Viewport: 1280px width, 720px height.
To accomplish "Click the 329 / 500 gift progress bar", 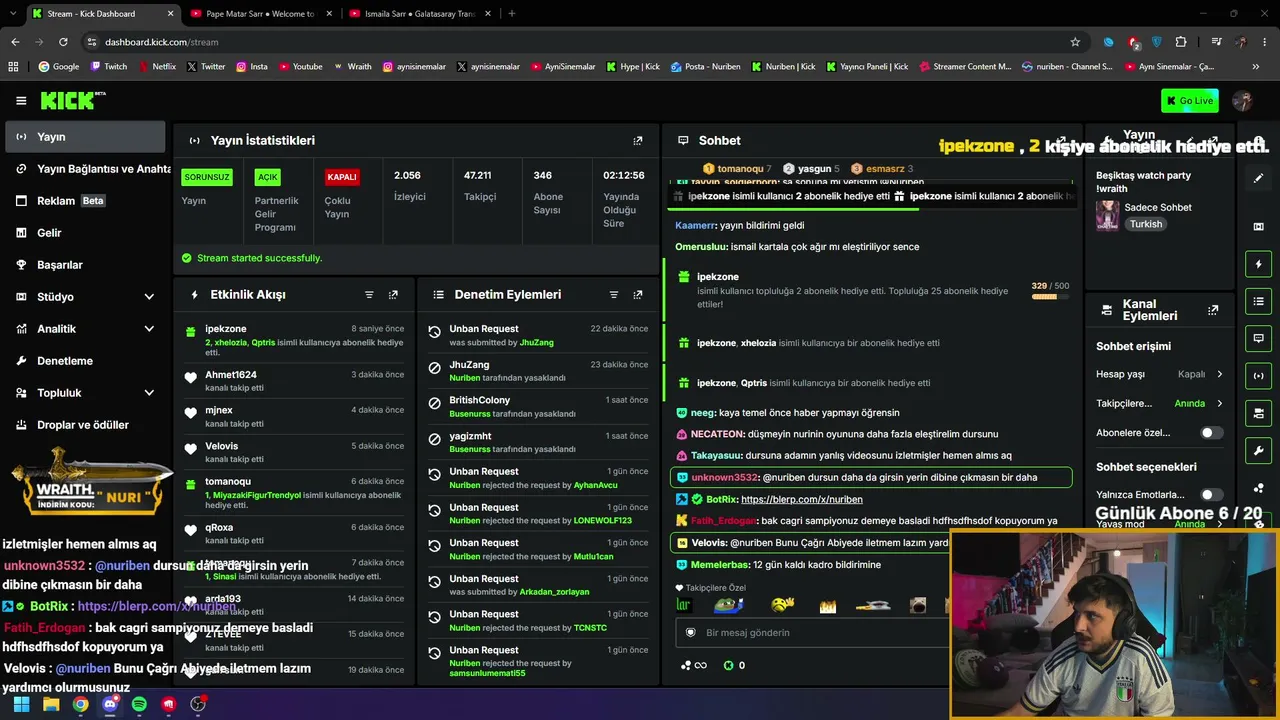I will pyautogui.click(x=1050, y=296).
